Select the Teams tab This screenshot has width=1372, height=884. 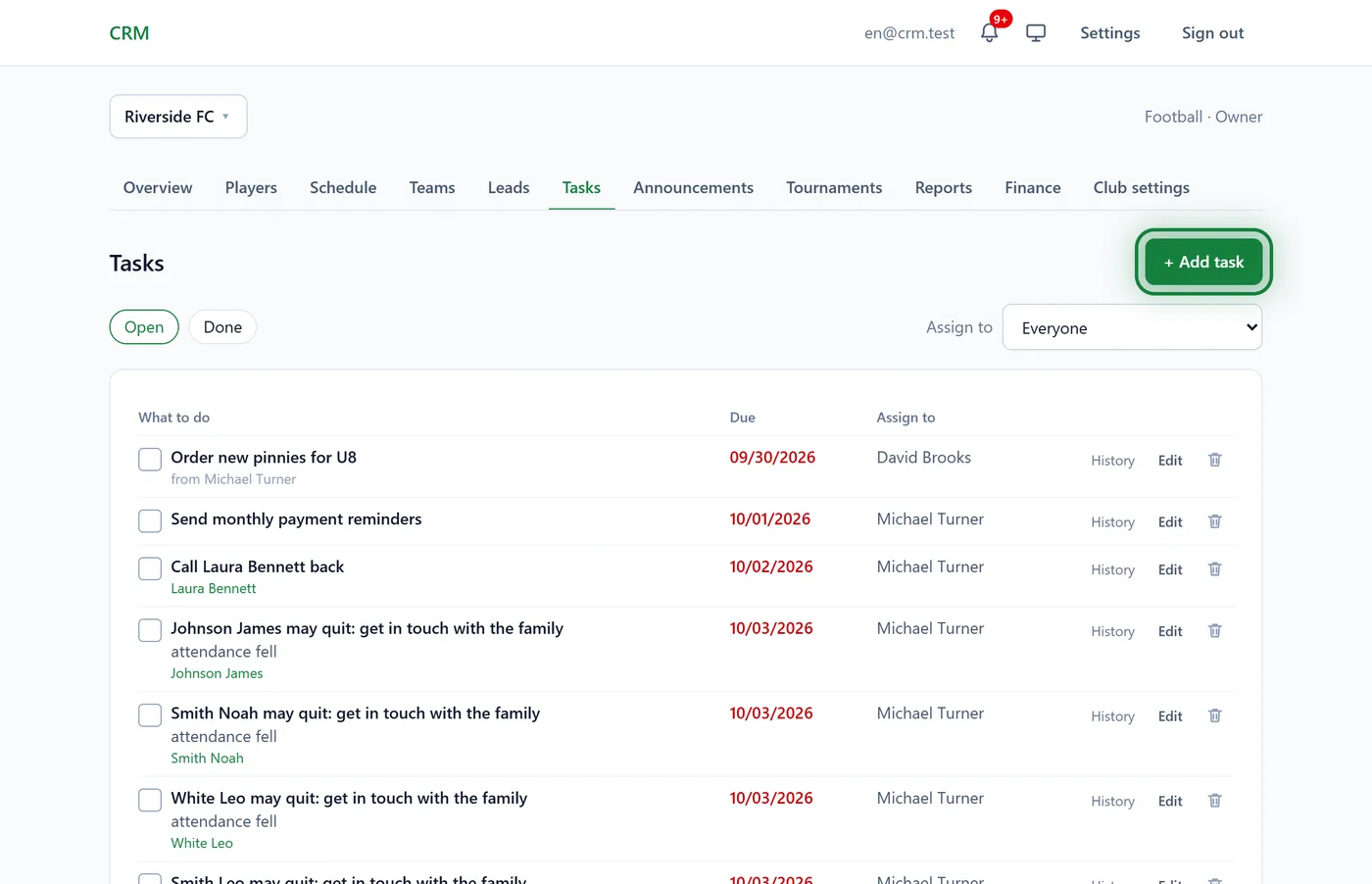432,187
